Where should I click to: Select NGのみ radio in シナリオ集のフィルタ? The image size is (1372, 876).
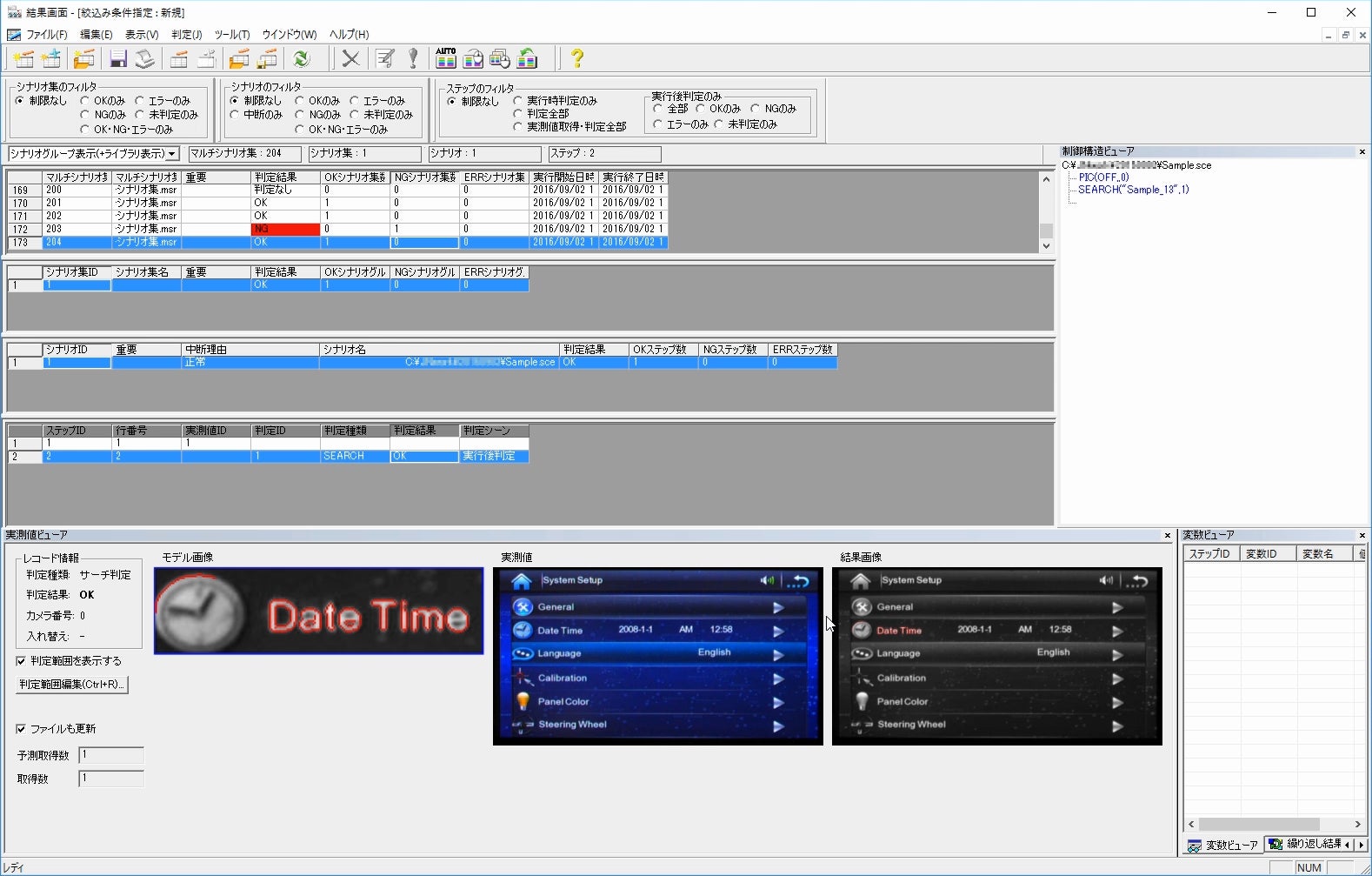[85, 115]
